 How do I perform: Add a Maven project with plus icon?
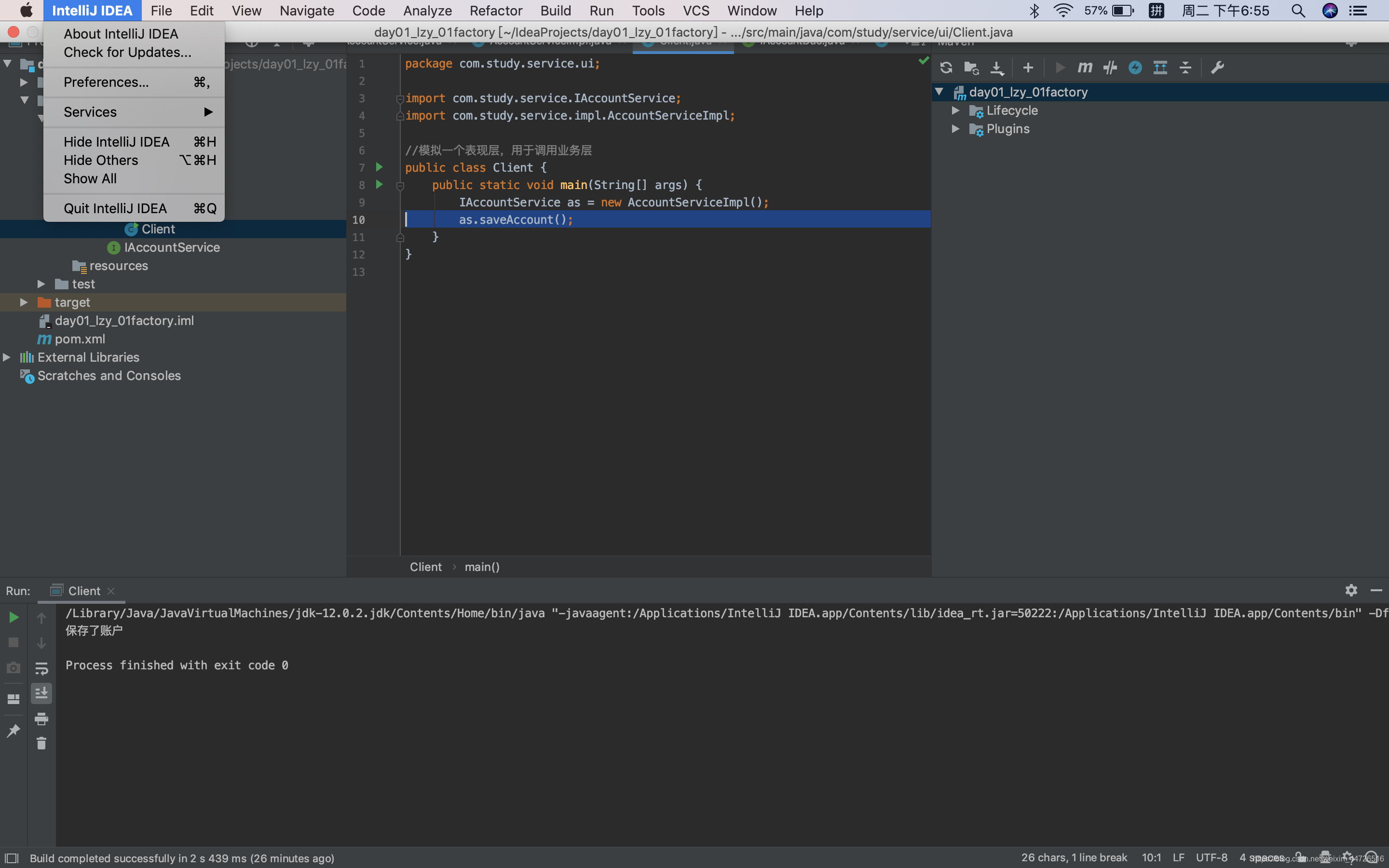[x=1028, y=68]
